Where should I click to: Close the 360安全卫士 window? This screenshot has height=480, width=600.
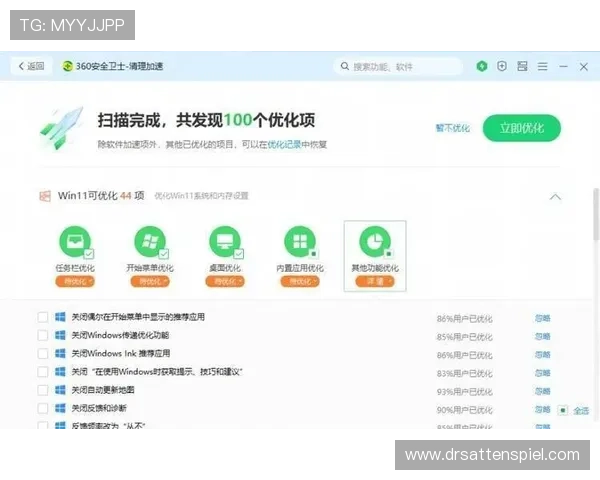click(x=584, y=67)
